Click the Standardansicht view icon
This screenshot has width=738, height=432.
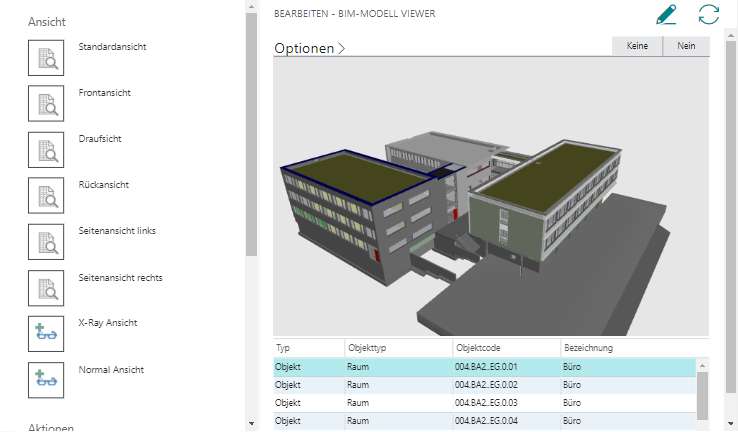46,57
